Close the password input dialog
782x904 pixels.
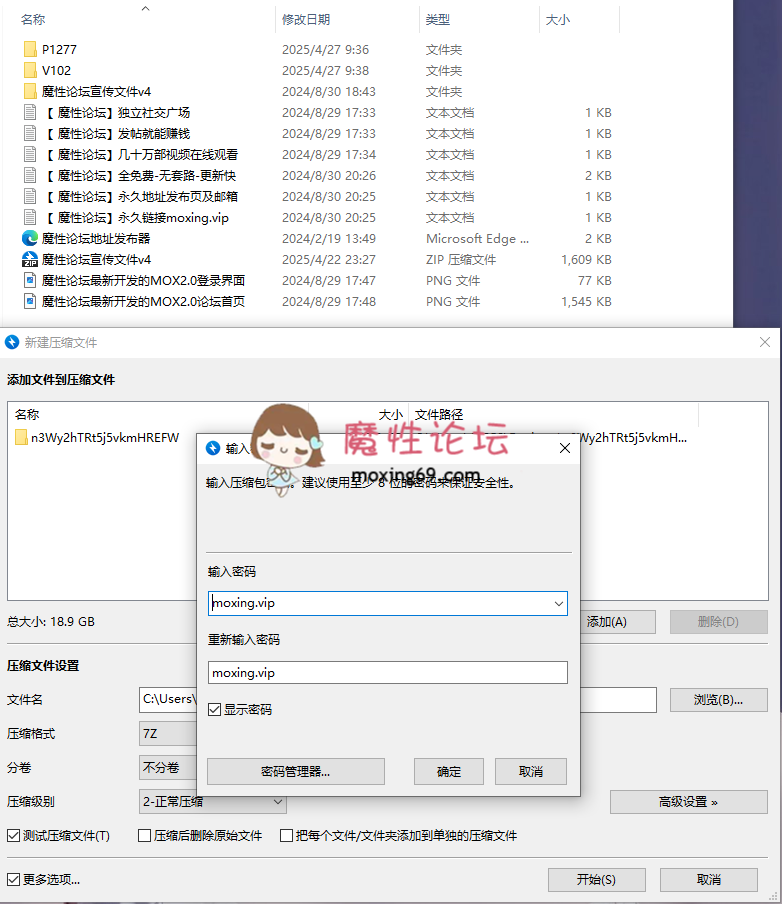pos(565,448)
